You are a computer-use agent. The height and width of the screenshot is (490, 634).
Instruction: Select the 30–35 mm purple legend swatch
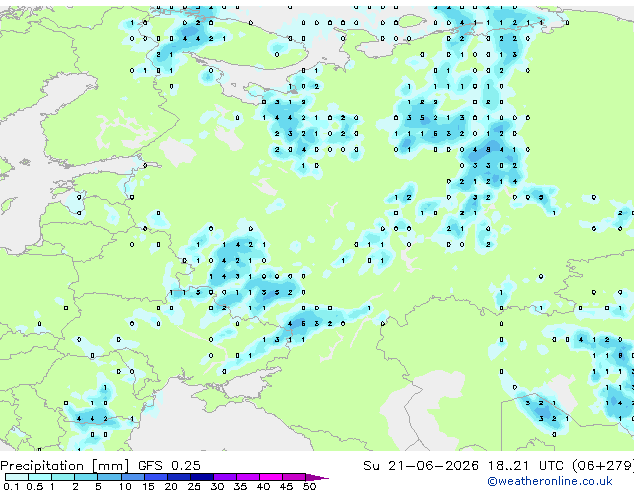[x=225, y=477]
